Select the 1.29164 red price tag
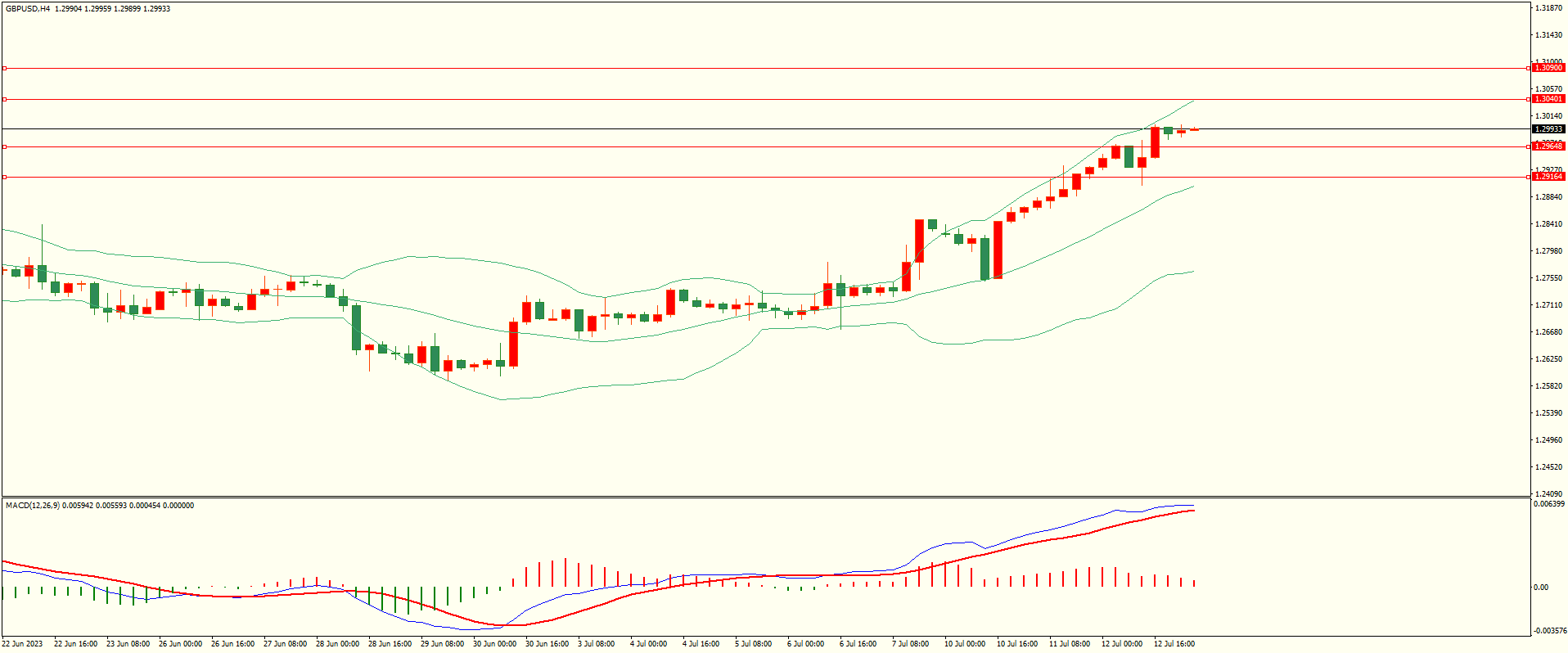Viewport: 1568px width, 653px height. pos(1548,177)
